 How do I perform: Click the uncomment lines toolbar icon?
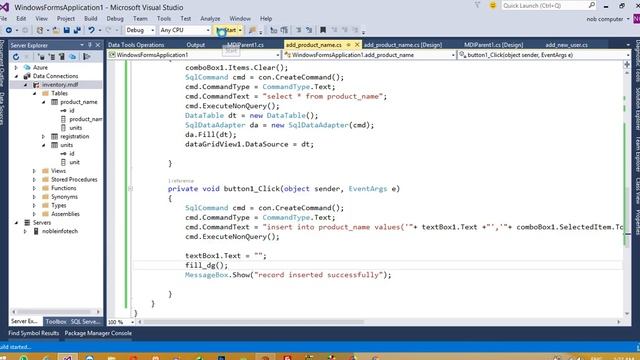point(309,30)
